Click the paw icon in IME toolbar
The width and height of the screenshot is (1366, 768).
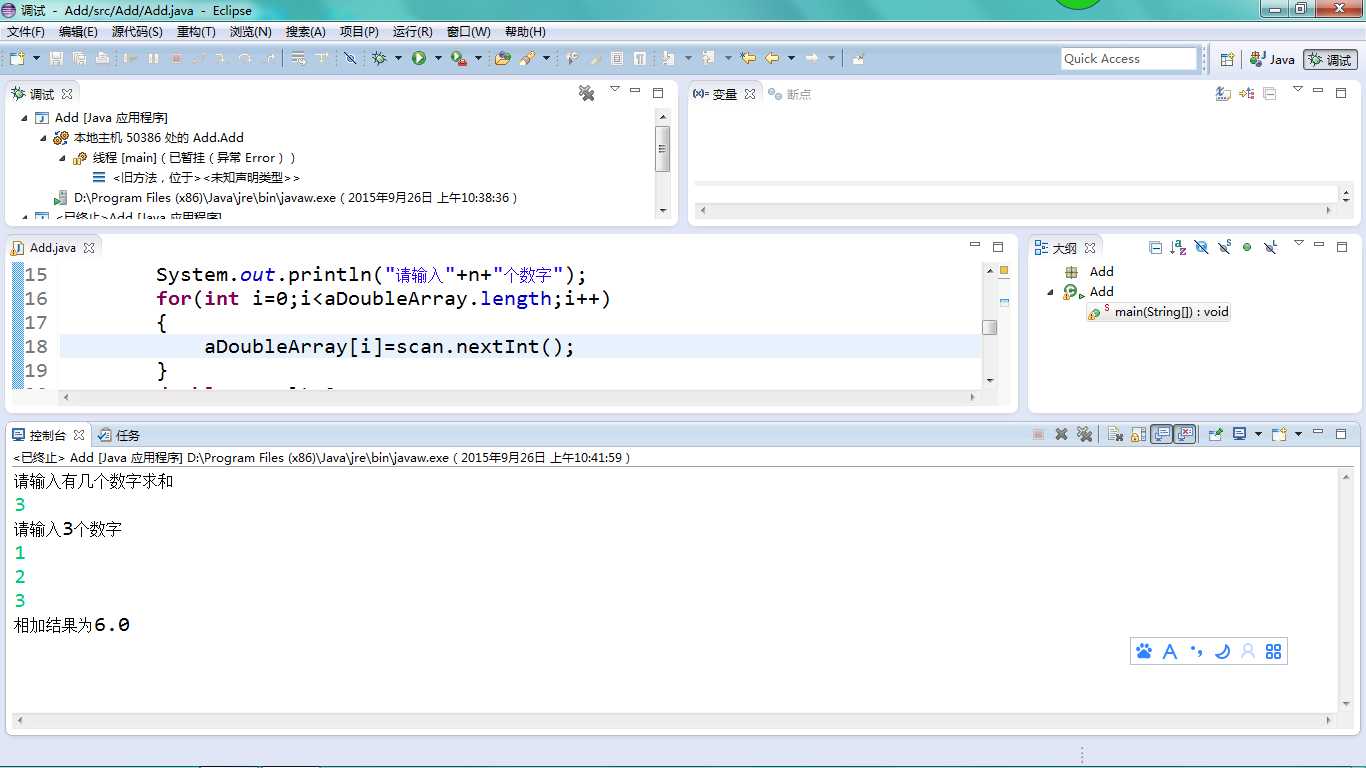[1144, 651]
